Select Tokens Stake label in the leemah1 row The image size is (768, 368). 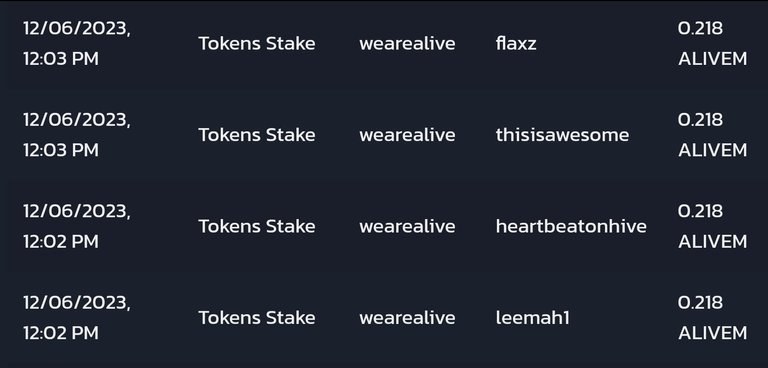[x=257, y=318]
